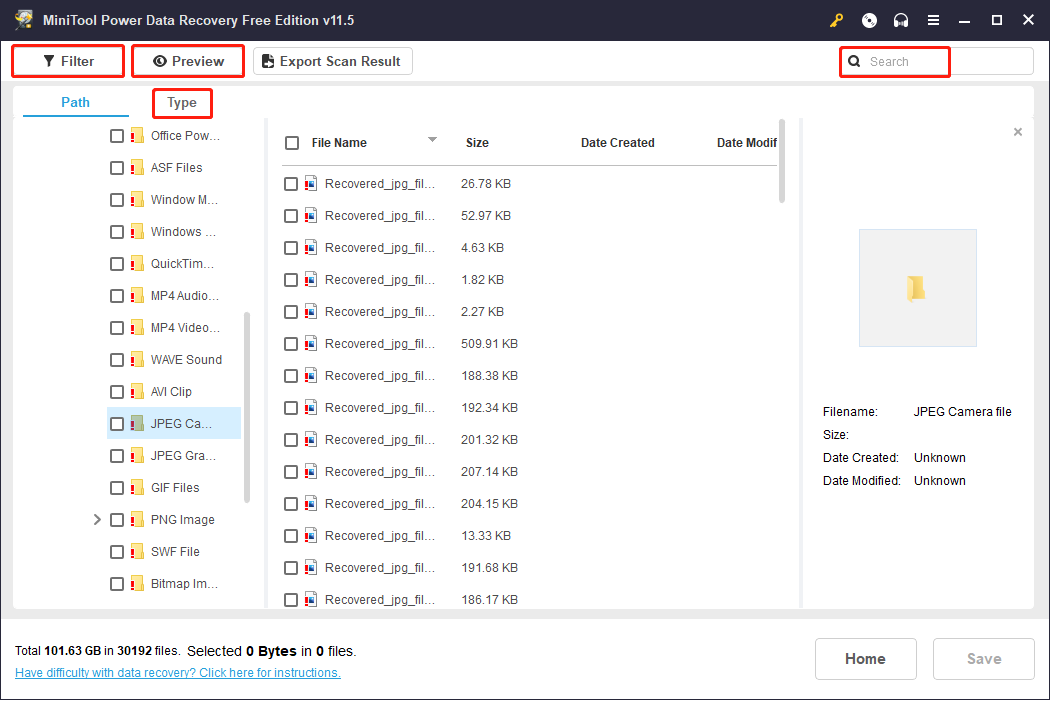1051x701 pixels.
Task: Check the JPEG Ca... folder checkbox
Action: point(117,424)
